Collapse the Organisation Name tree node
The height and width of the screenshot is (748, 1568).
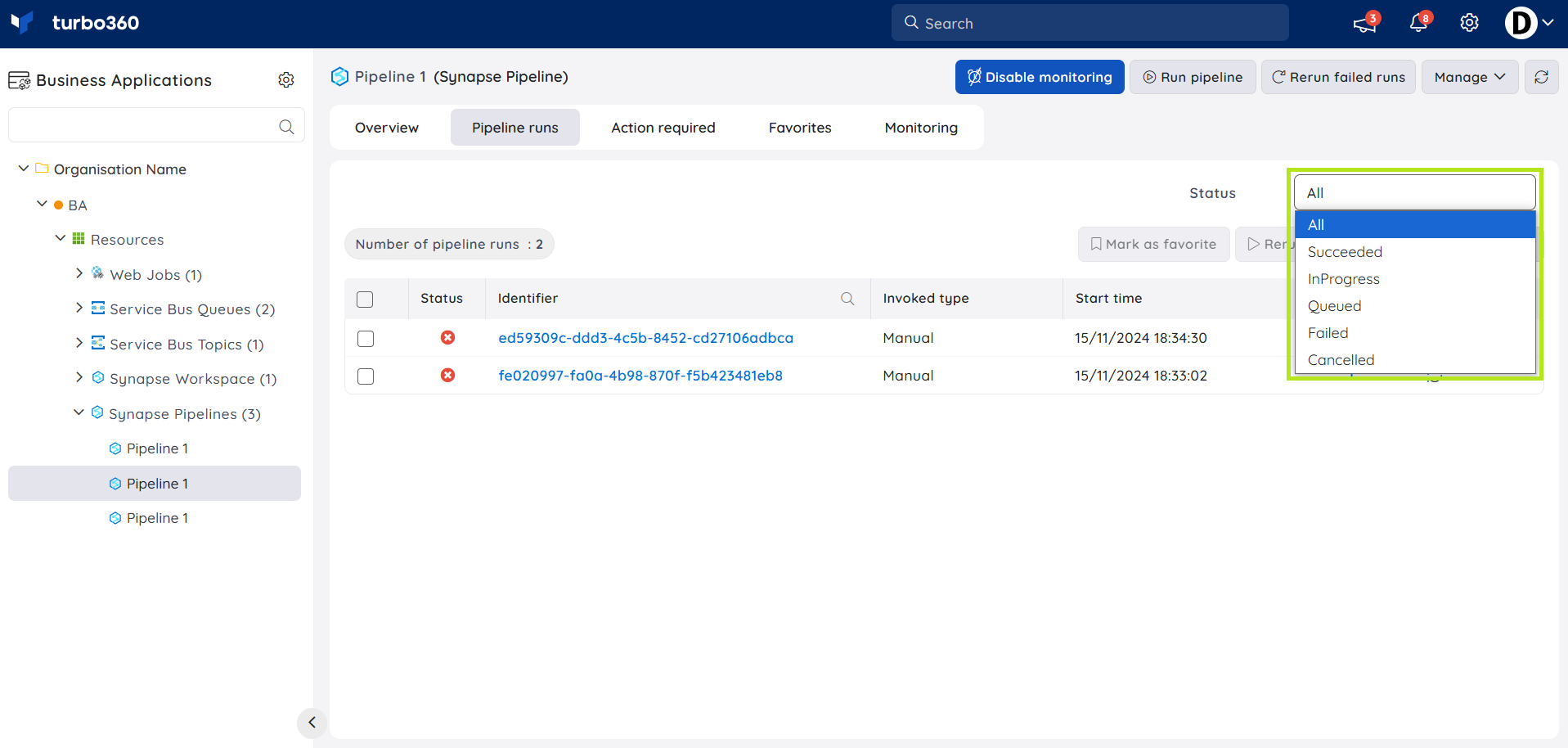point(24,168)
